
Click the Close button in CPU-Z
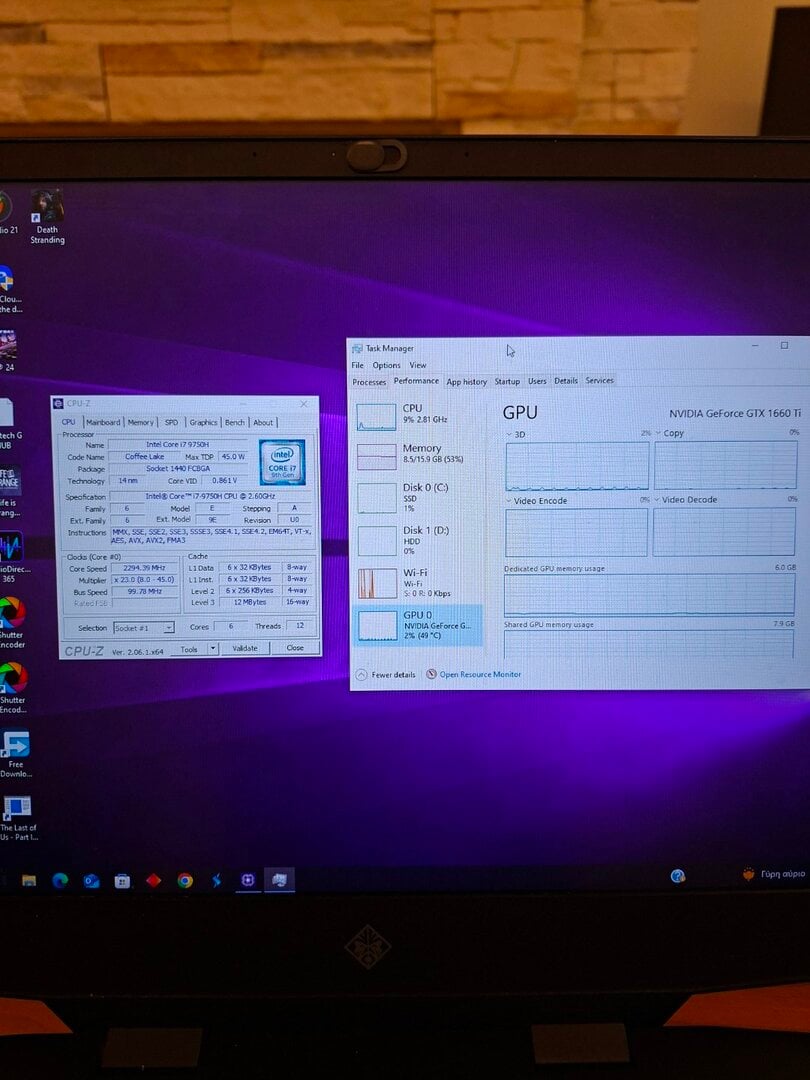click(x=295, y=647)
